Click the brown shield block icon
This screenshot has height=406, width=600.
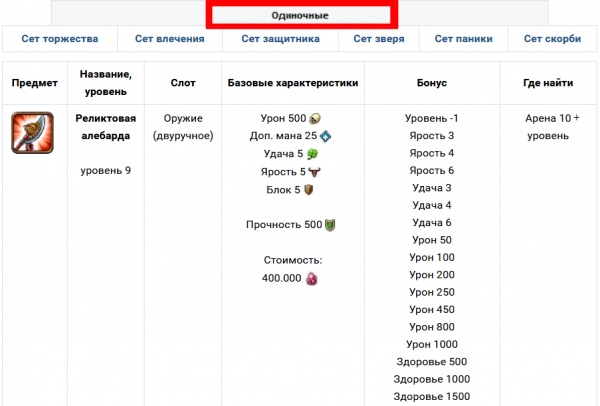[x=309, y=189]
